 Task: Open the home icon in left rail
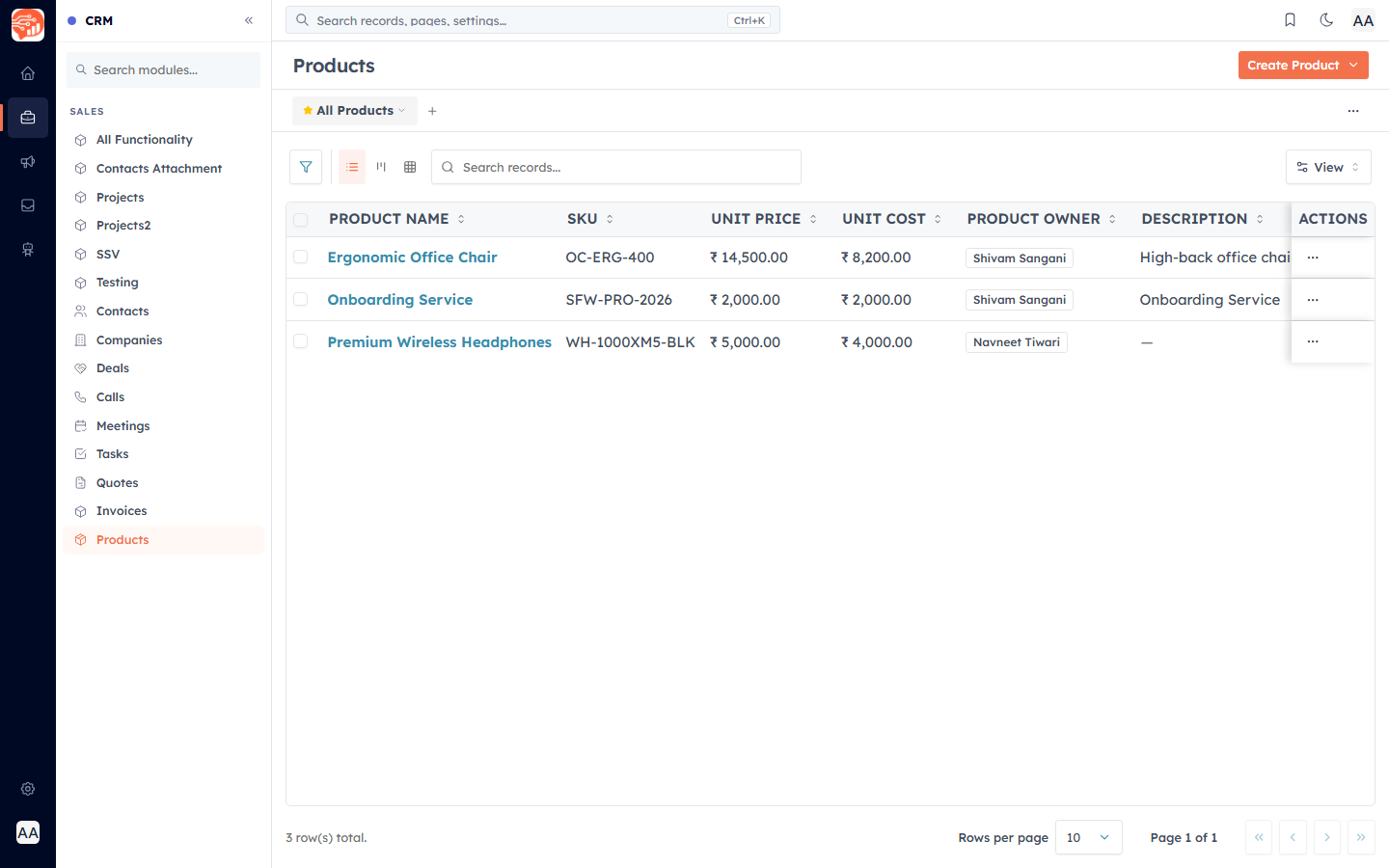point(28,73)
